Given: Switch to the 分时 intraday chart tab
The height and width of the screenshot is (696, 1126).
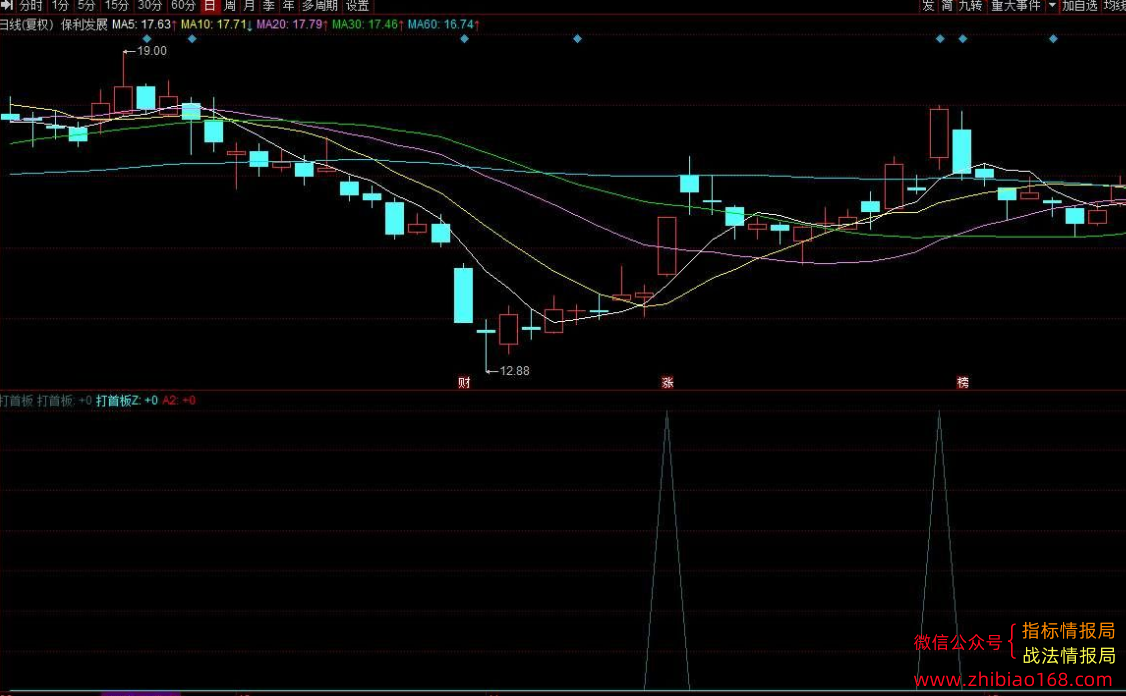Looking at the screenshot, I should pos(31,6).
